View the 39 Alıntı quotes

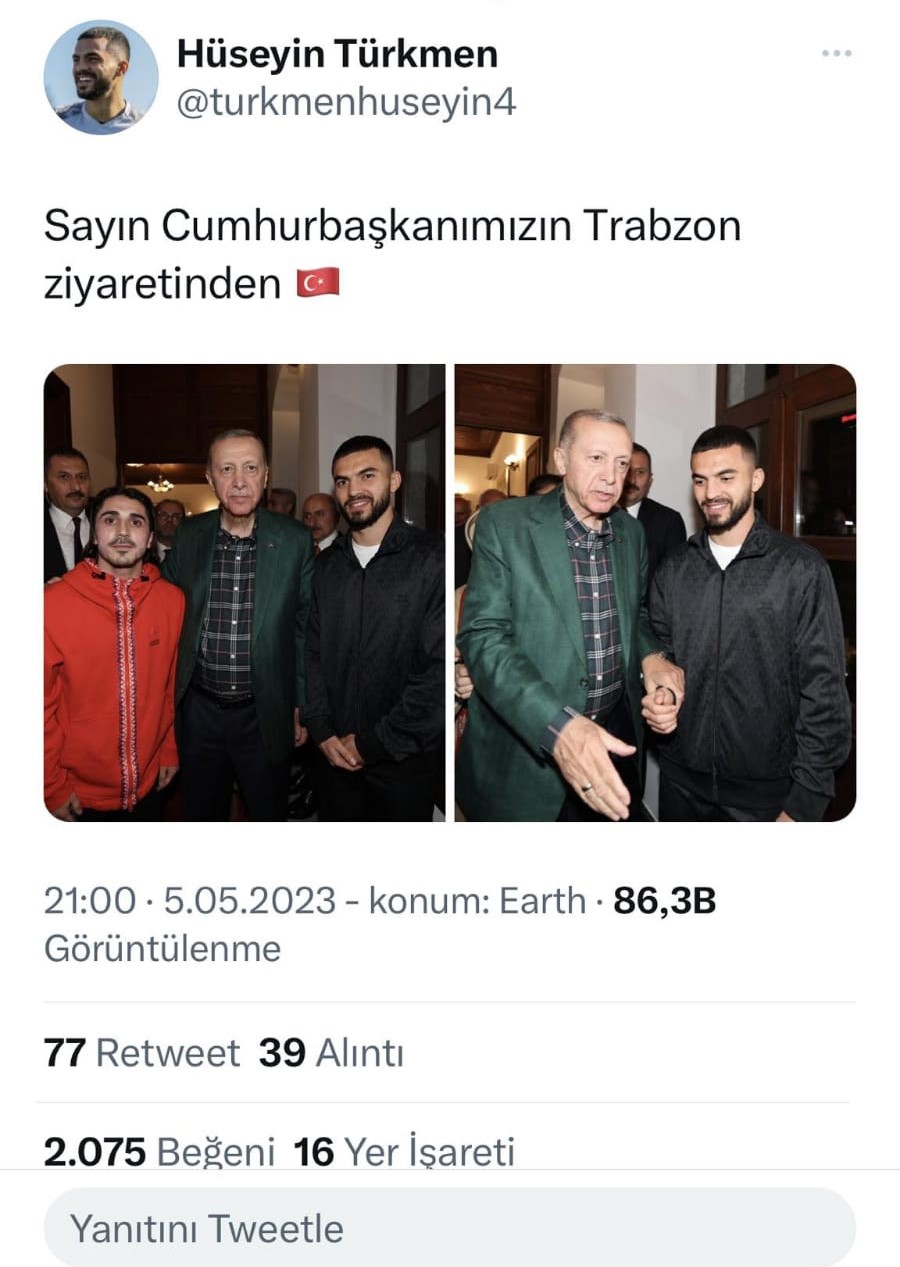tap(331, 1053)
